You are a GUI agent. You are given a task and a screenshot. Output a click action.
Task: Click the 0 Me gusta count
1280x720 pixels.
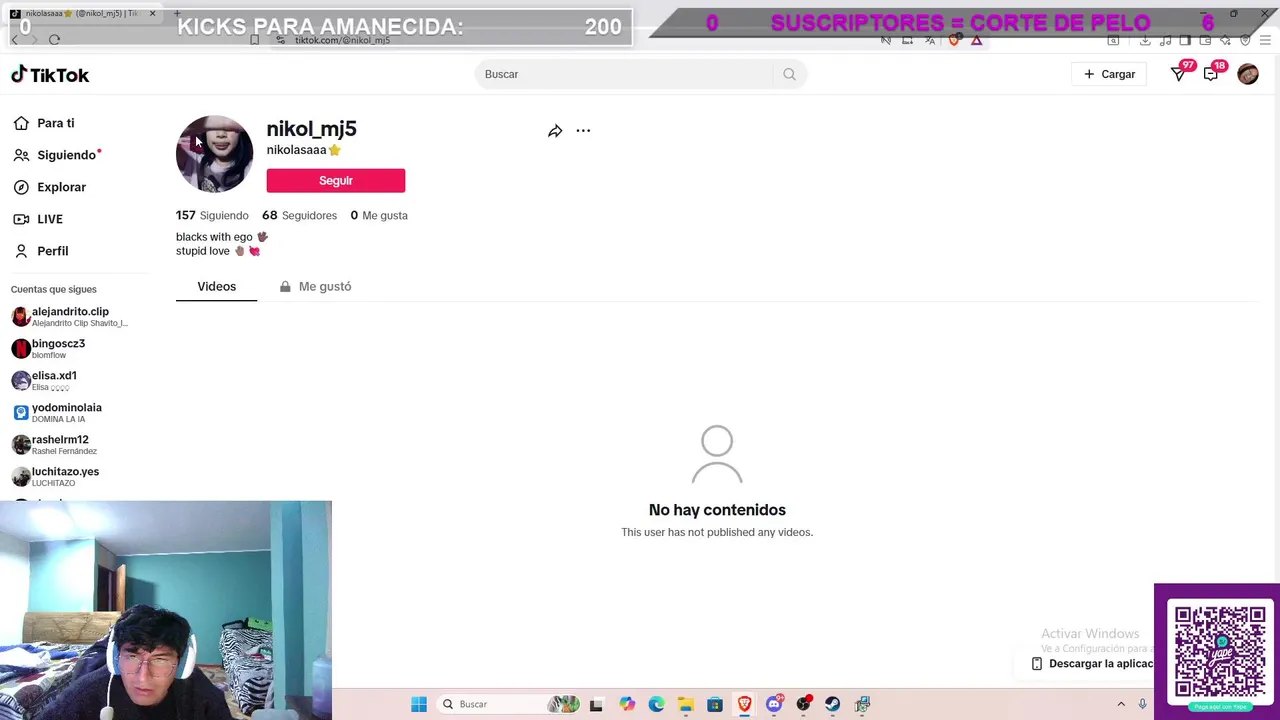click(x=379, y=215)
